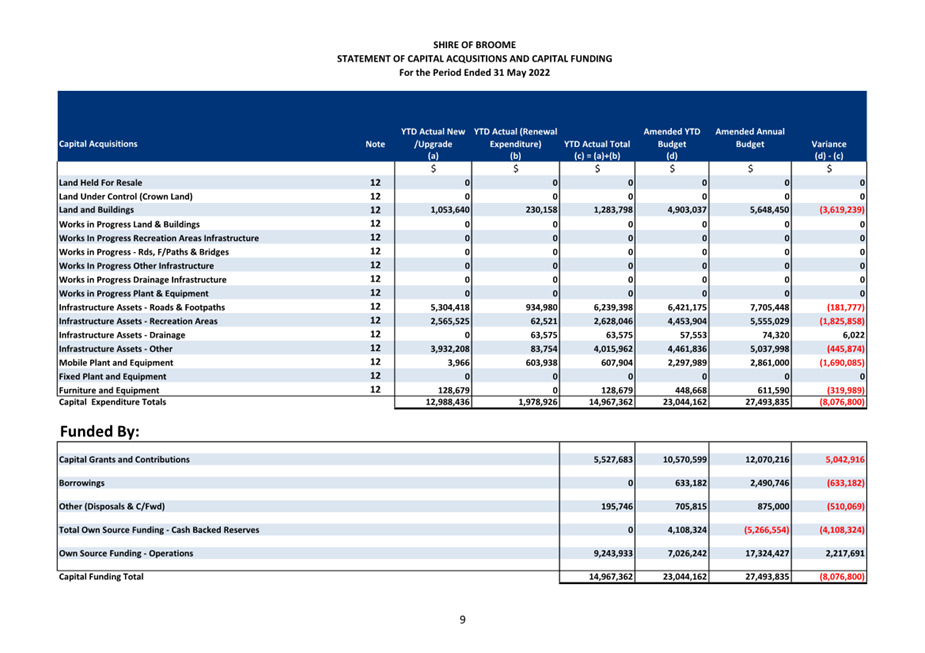
Task: Click page number 9
Action: point(462,620)
